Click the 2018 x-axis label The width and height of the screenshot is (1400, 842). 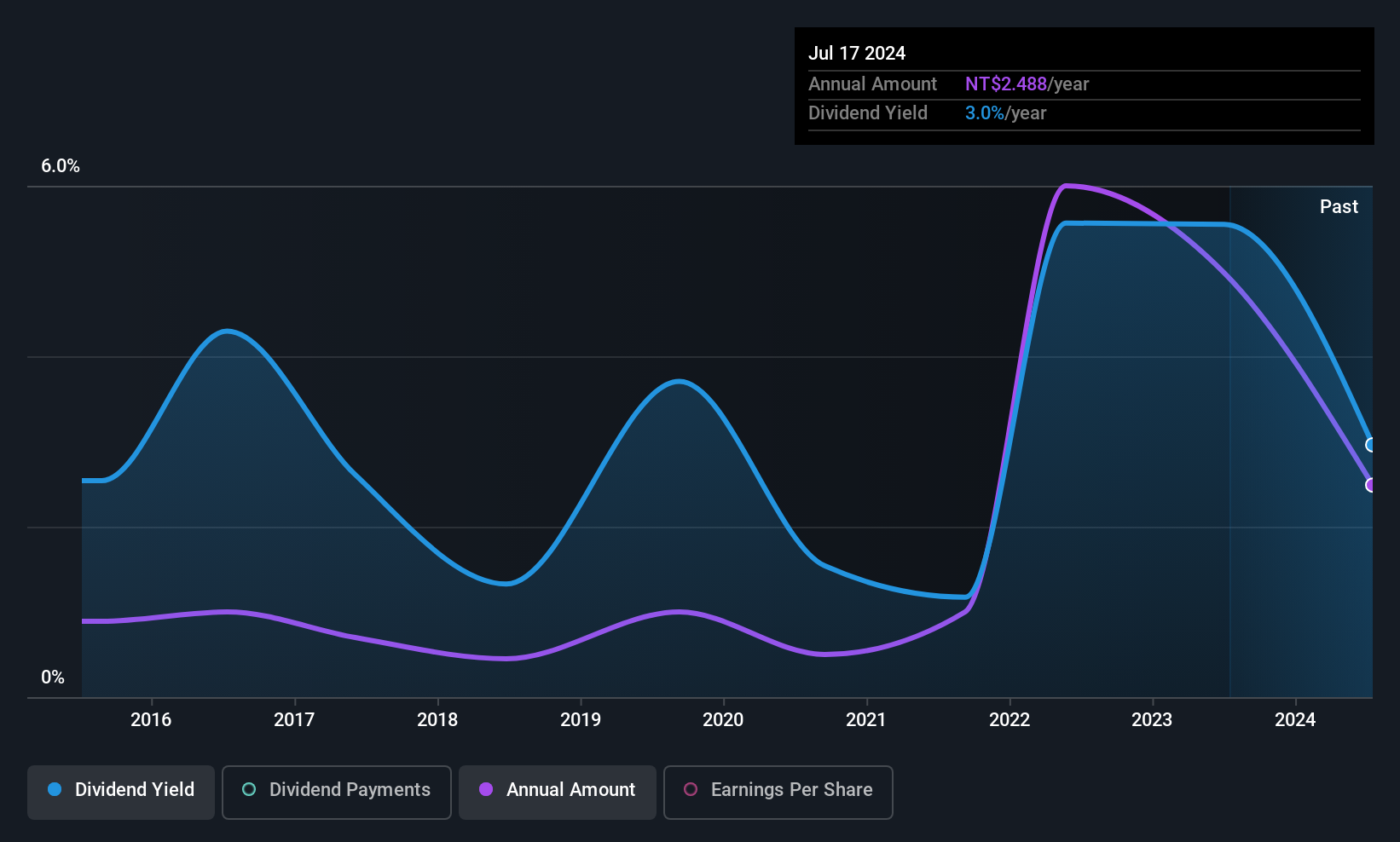[437, 720]
